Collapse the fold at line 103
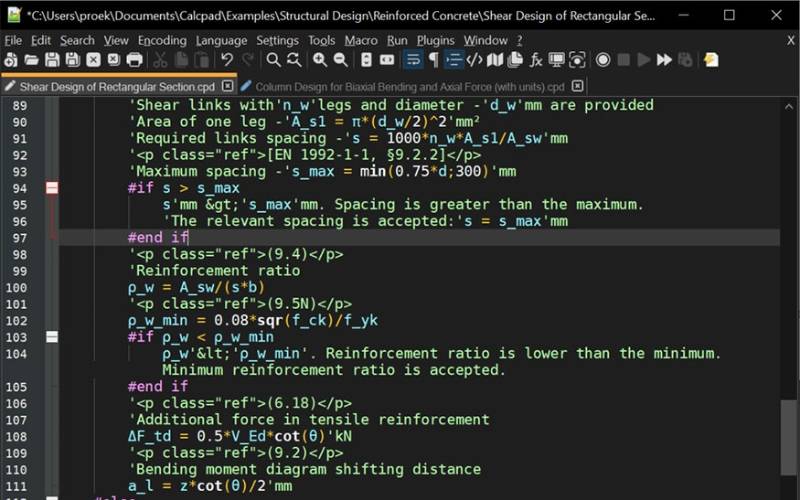The width and height of the screenshot is (800, 500). (53, 337)
